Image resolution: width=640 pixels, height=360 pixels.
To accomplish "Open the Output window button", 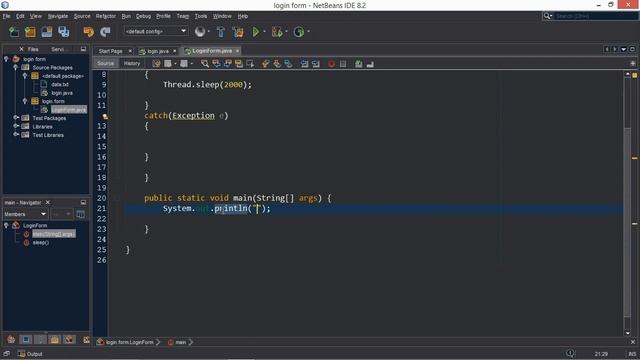I will point(30,353).
